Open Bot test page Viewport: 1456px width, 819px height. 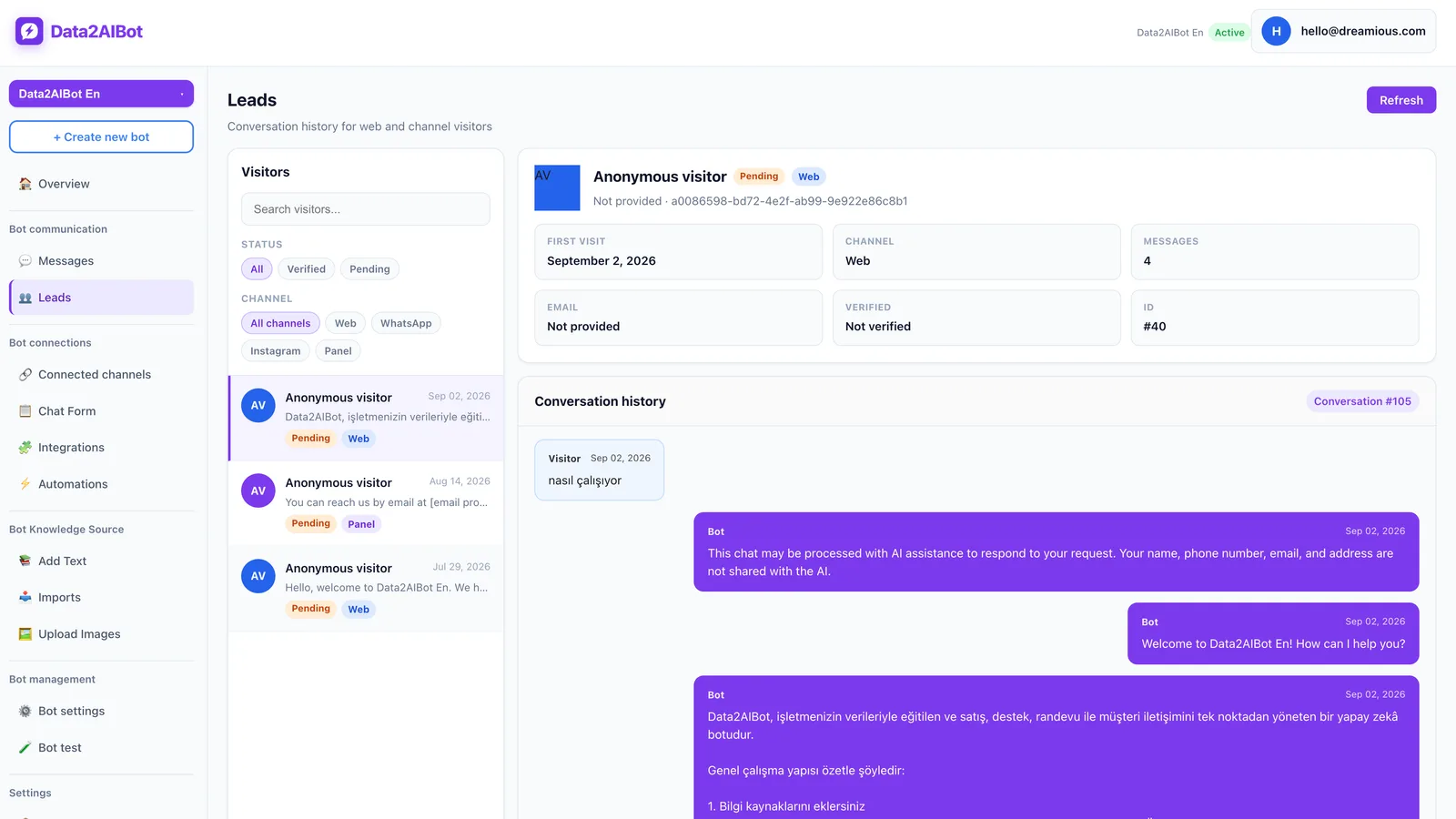pyautogui.click(x=101, y=748)
